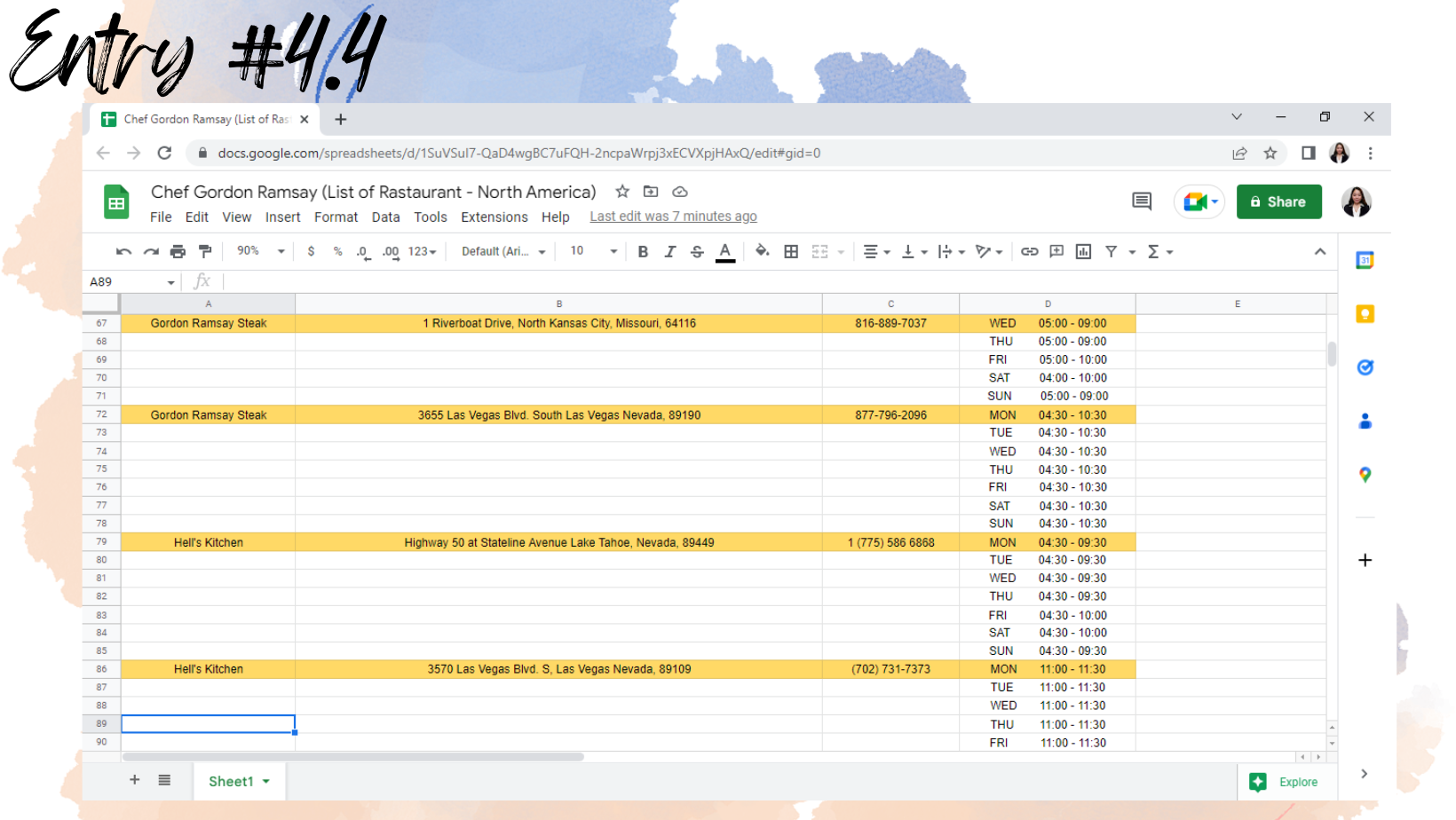This screenshot has height=820, width=1456.
Task: Open the File menu
Action: click(x=161, y=217)
